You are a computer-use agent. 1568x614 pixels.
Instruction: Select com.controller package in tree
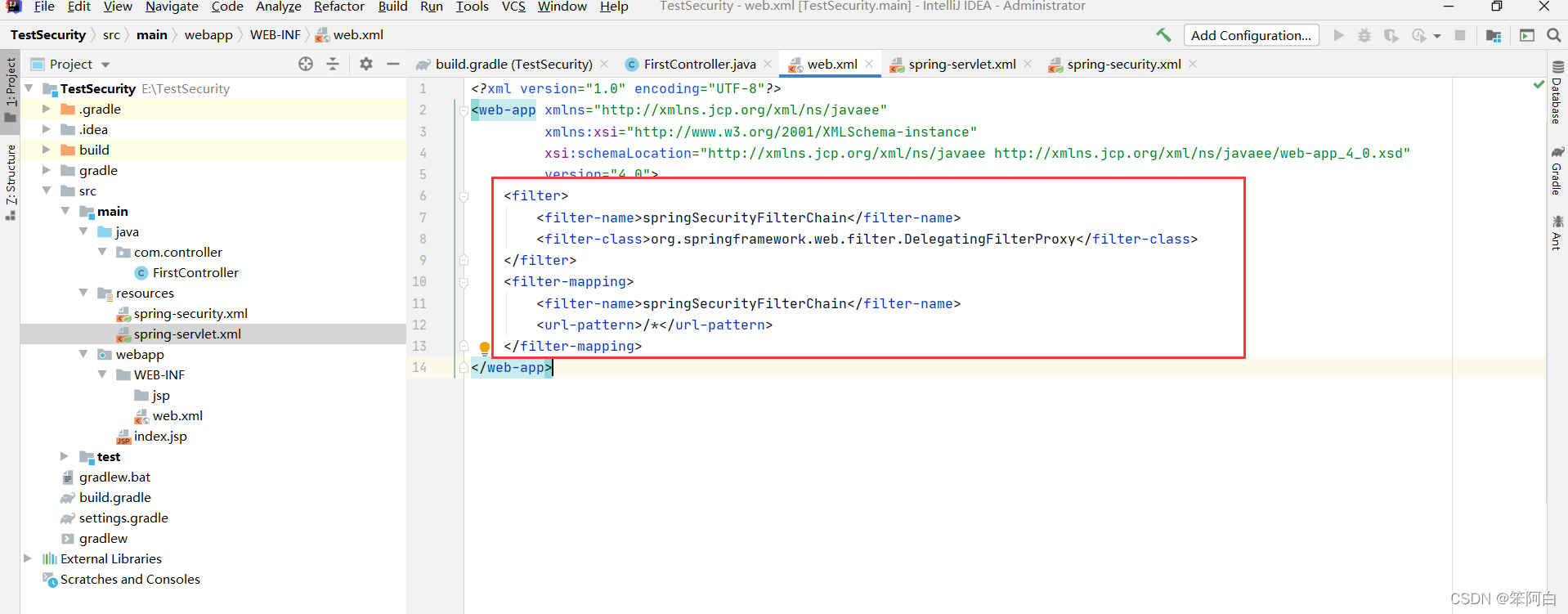click(x=178, y=252)
